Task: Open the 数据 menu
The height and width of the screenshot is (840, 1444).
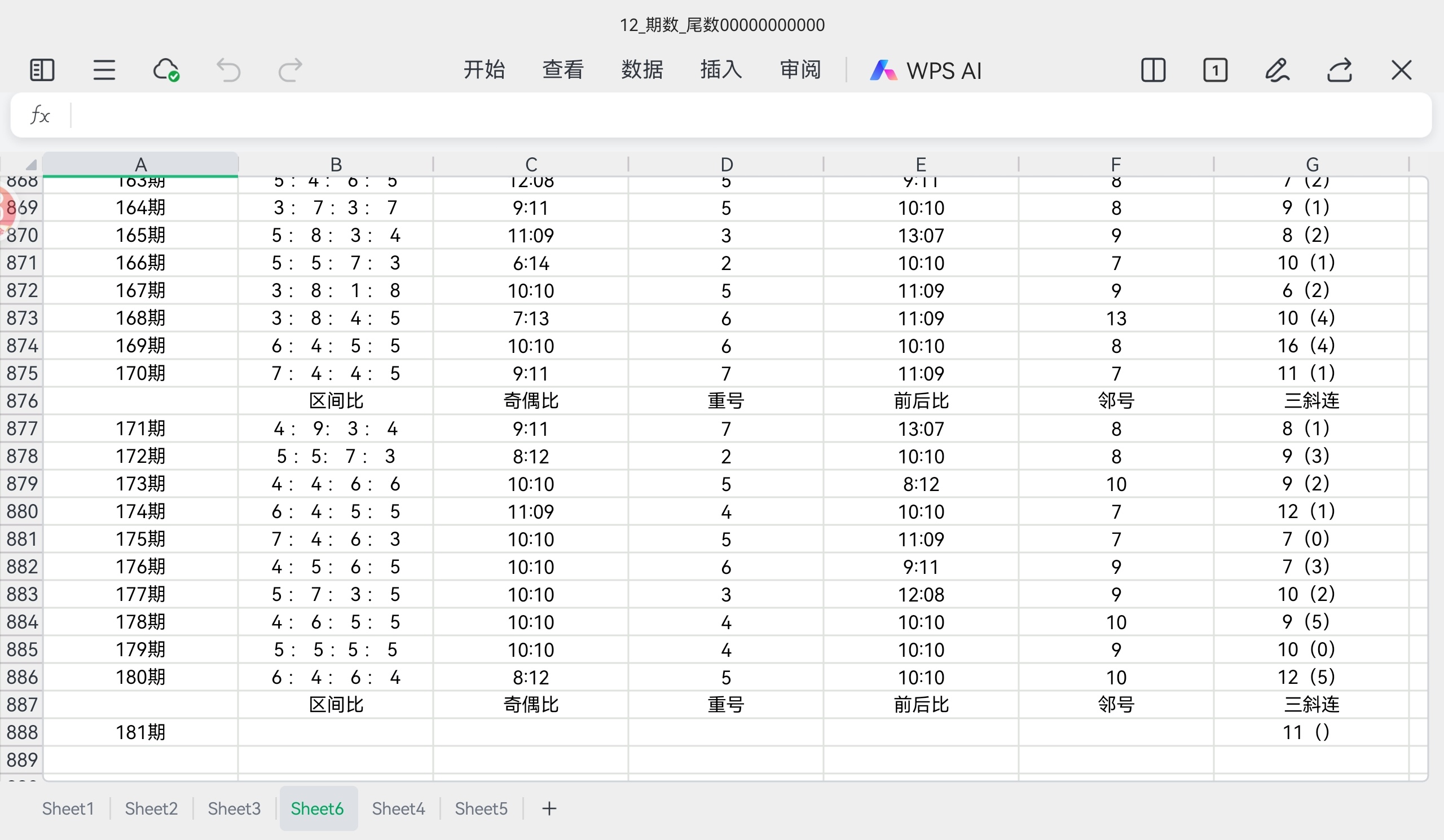Action: tap(642, 70)
